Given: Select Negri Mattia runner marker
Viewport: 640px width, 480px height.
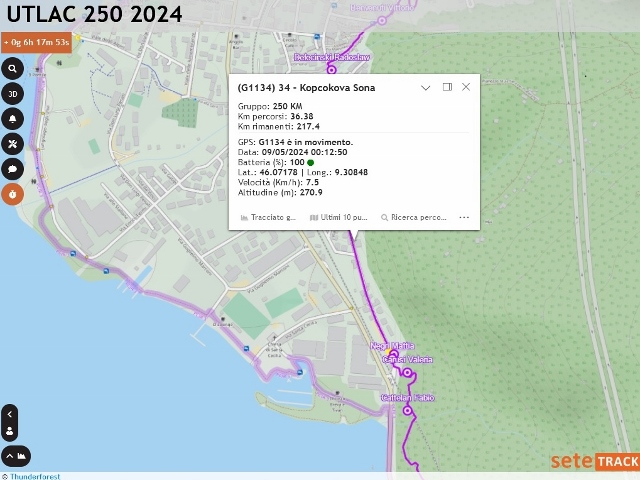Looking at the screenshot, I should [393, 354].
